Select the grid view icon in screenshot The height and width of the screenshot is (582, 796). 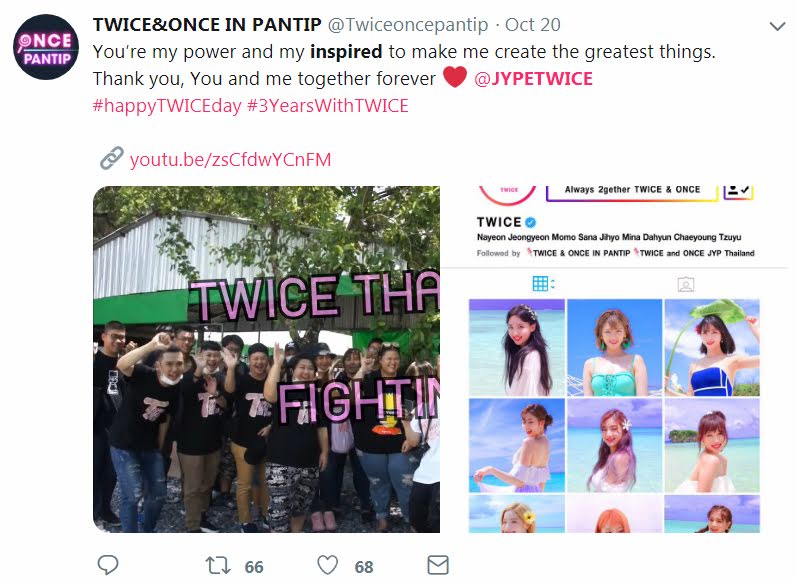(x=543, y=283)
